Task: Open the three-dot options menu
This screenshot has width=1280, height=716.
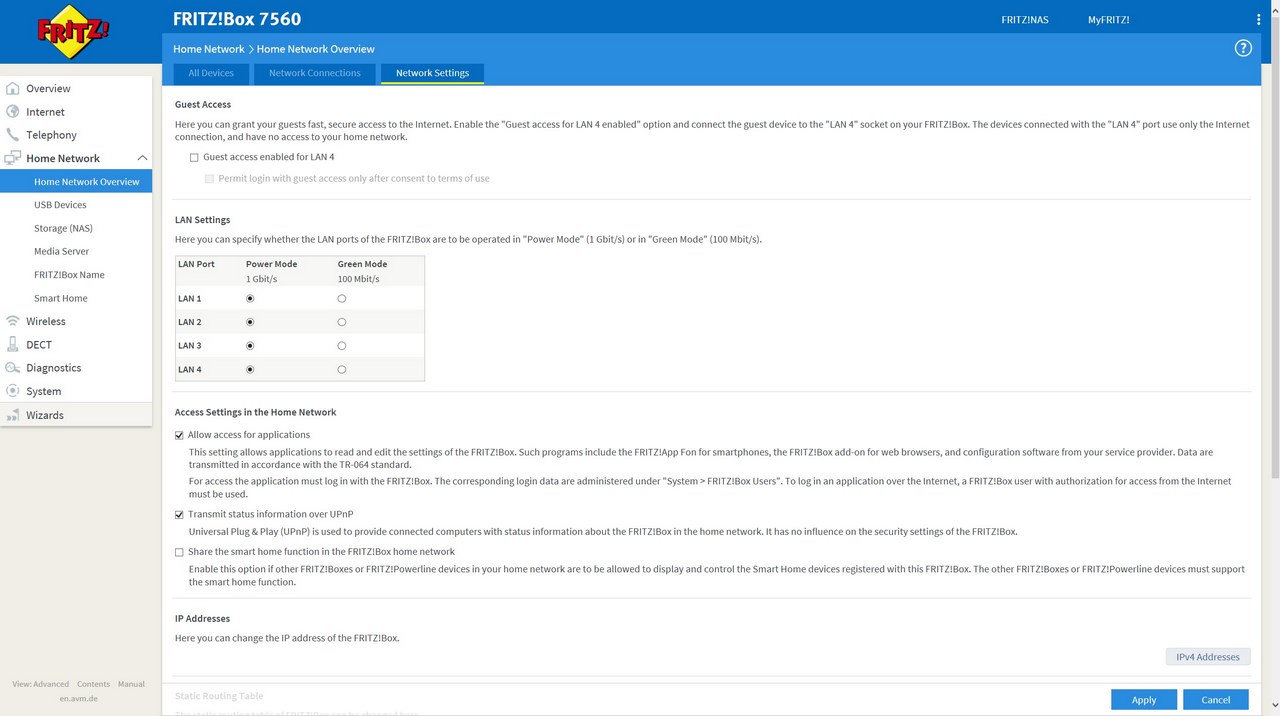Action: point(1259,19)
